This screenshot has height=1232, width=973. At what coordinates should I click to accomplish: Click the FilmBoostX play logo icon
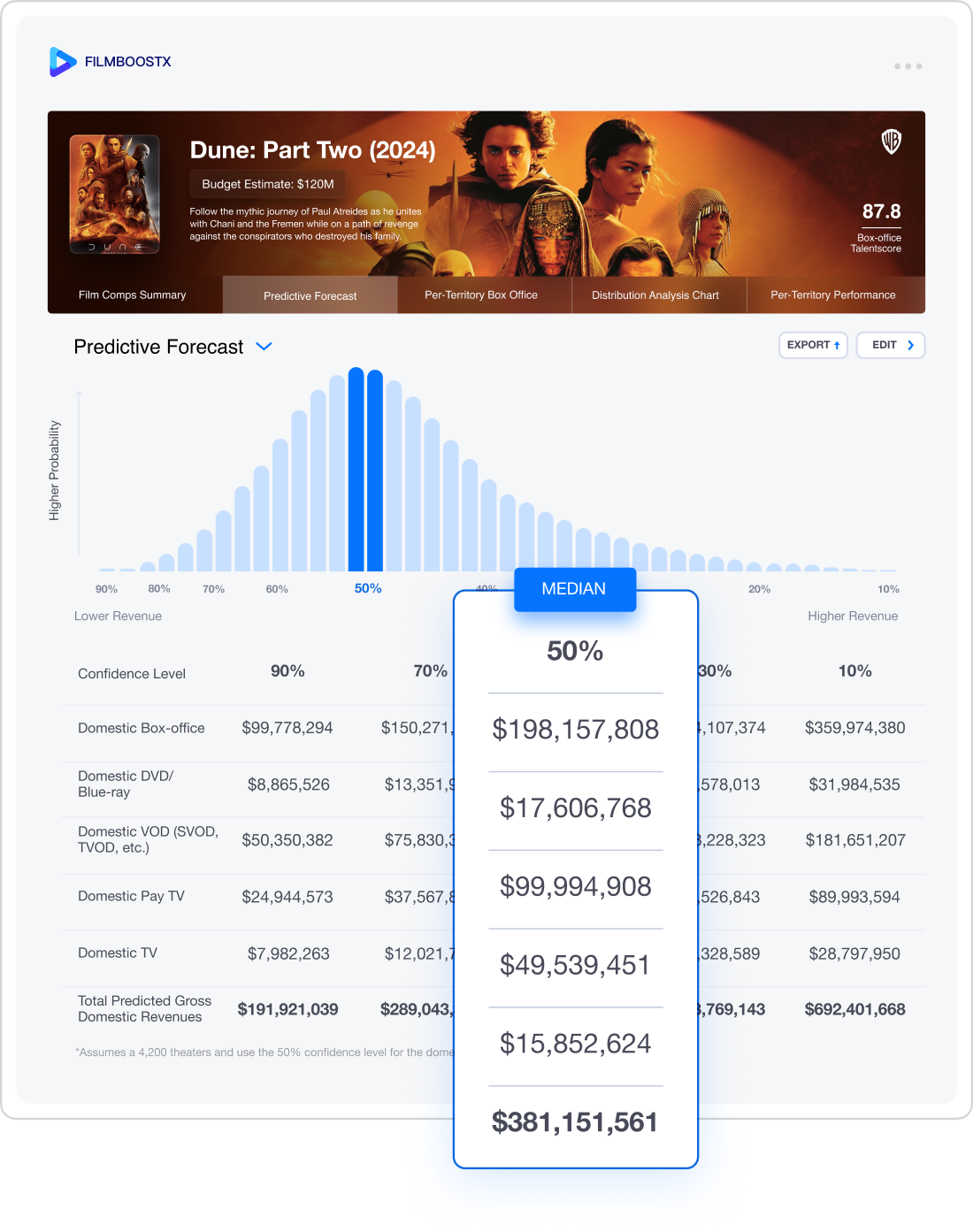(x=63, y=62)
